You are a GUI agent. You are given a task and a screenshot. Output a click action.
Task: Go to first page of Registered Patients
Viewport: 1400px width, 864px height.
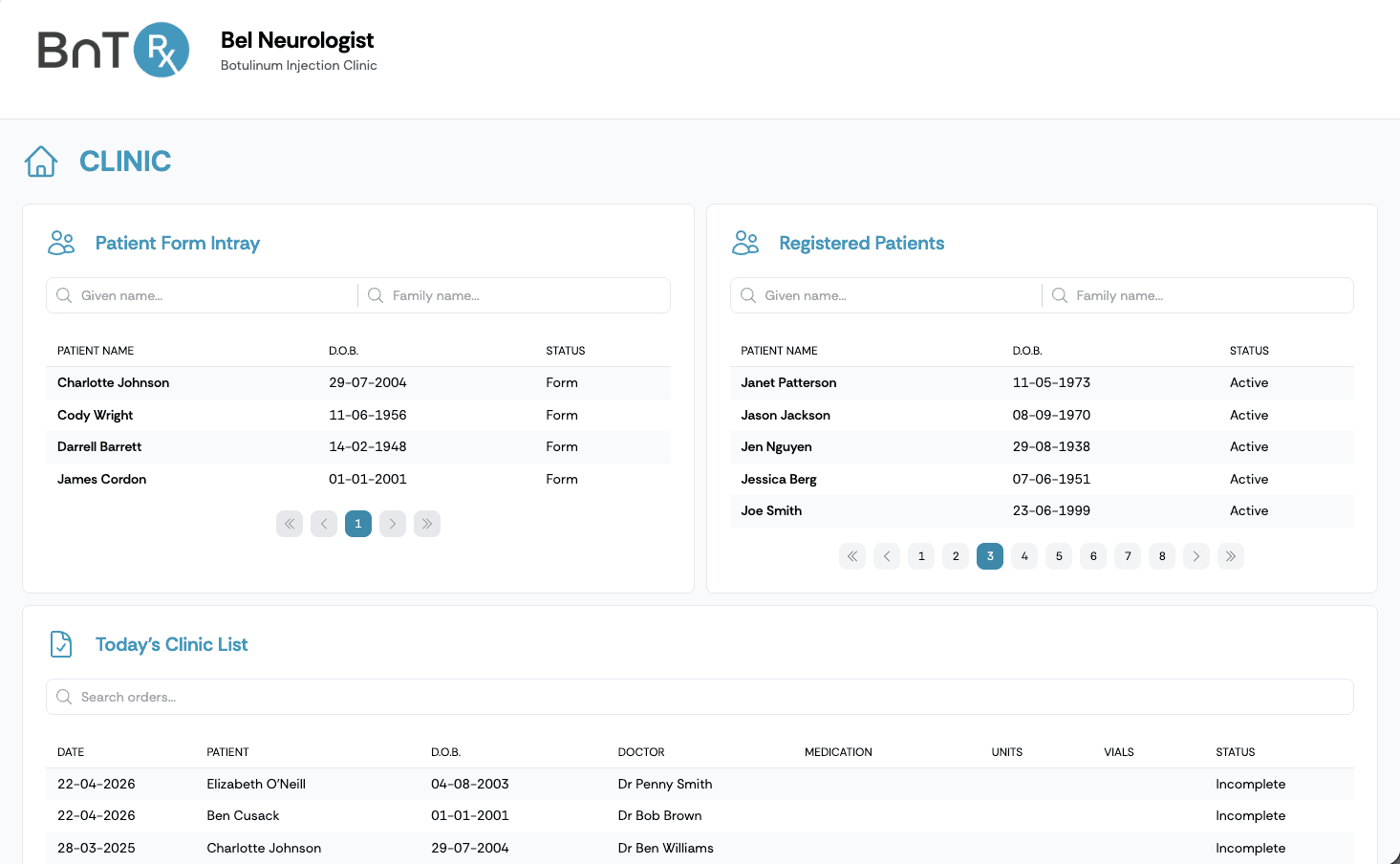tap(852, 556)
